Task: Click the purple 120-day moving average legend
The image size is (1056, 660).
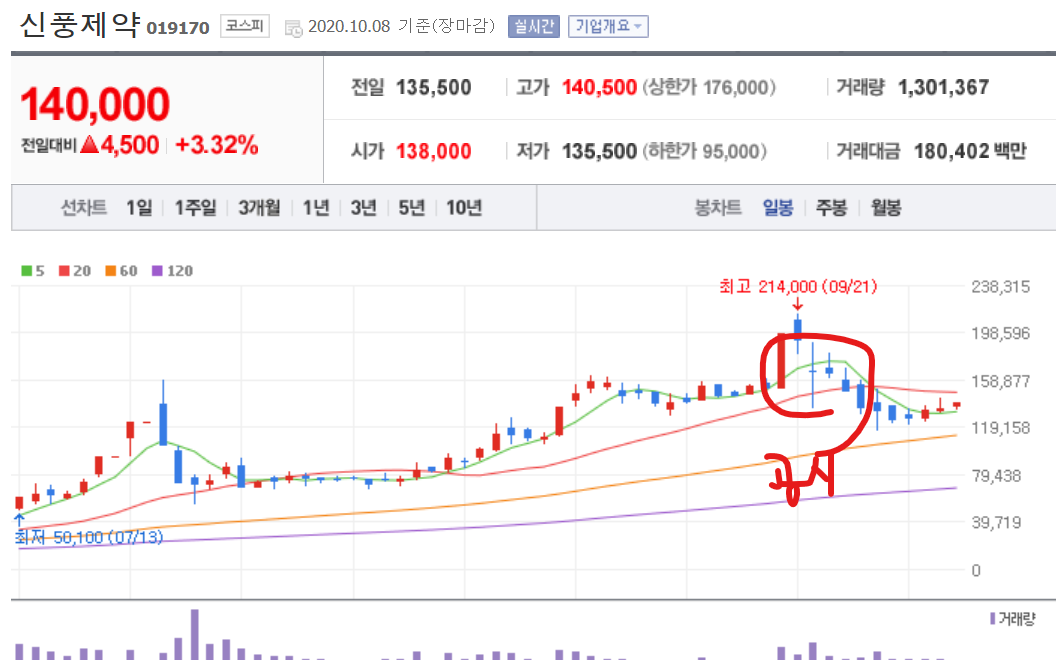Action: coord(172,271)
